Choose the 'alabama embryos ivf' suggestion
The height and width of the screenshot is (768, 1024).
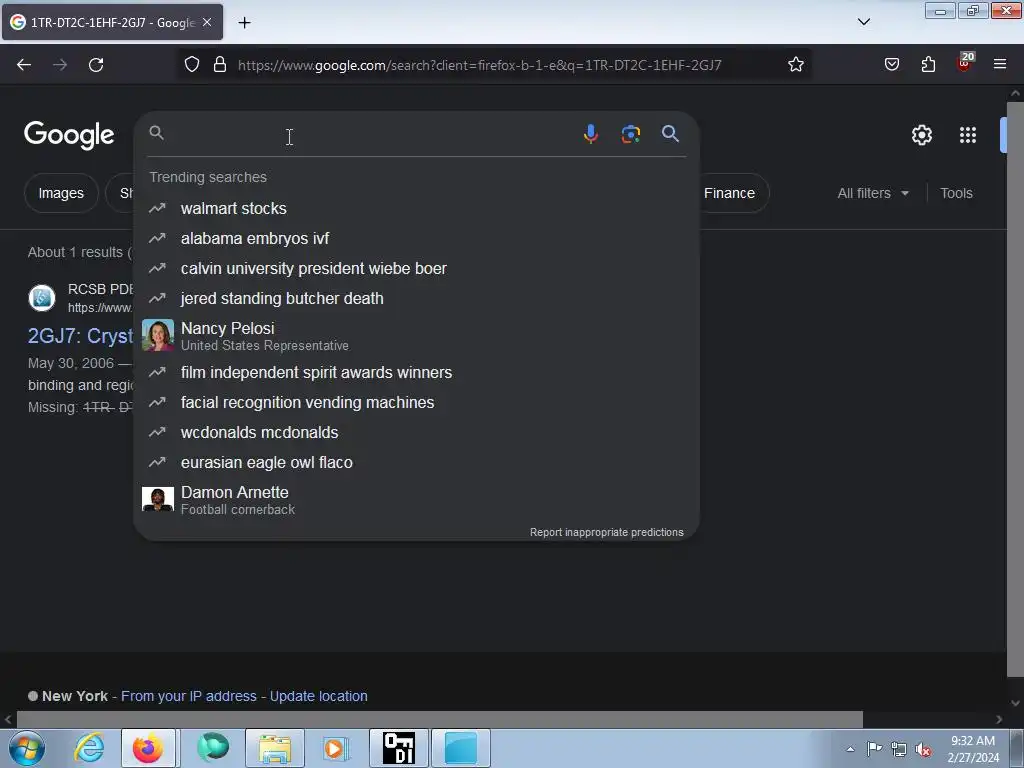[x=416, y=238]
